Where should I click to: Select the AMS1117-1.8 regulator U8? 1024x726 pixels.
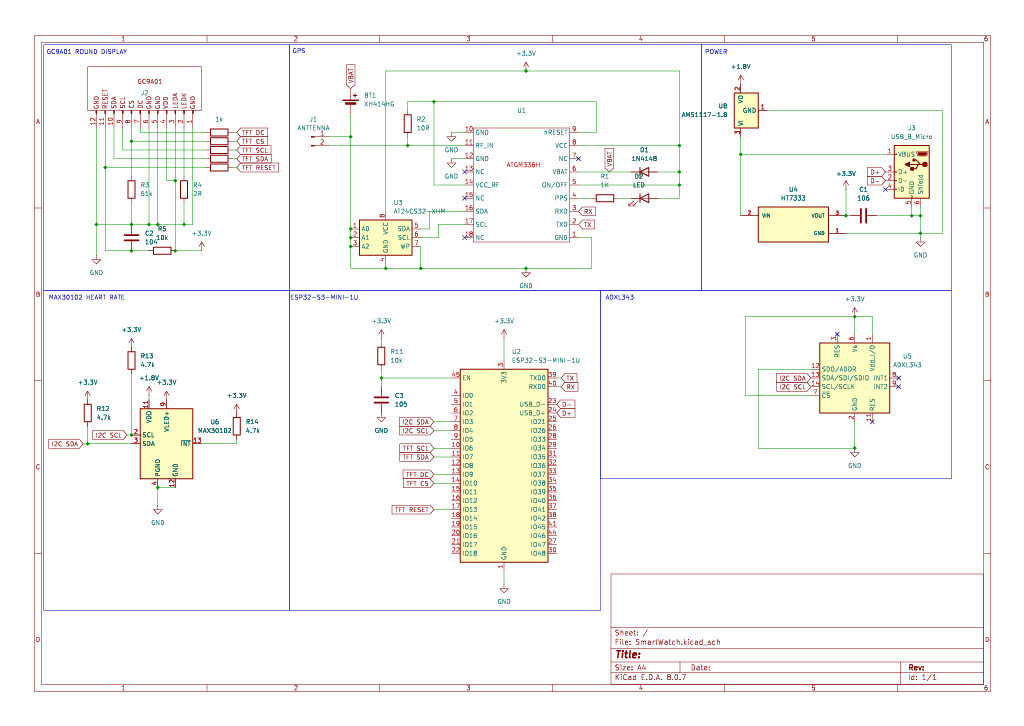(745, 110)
